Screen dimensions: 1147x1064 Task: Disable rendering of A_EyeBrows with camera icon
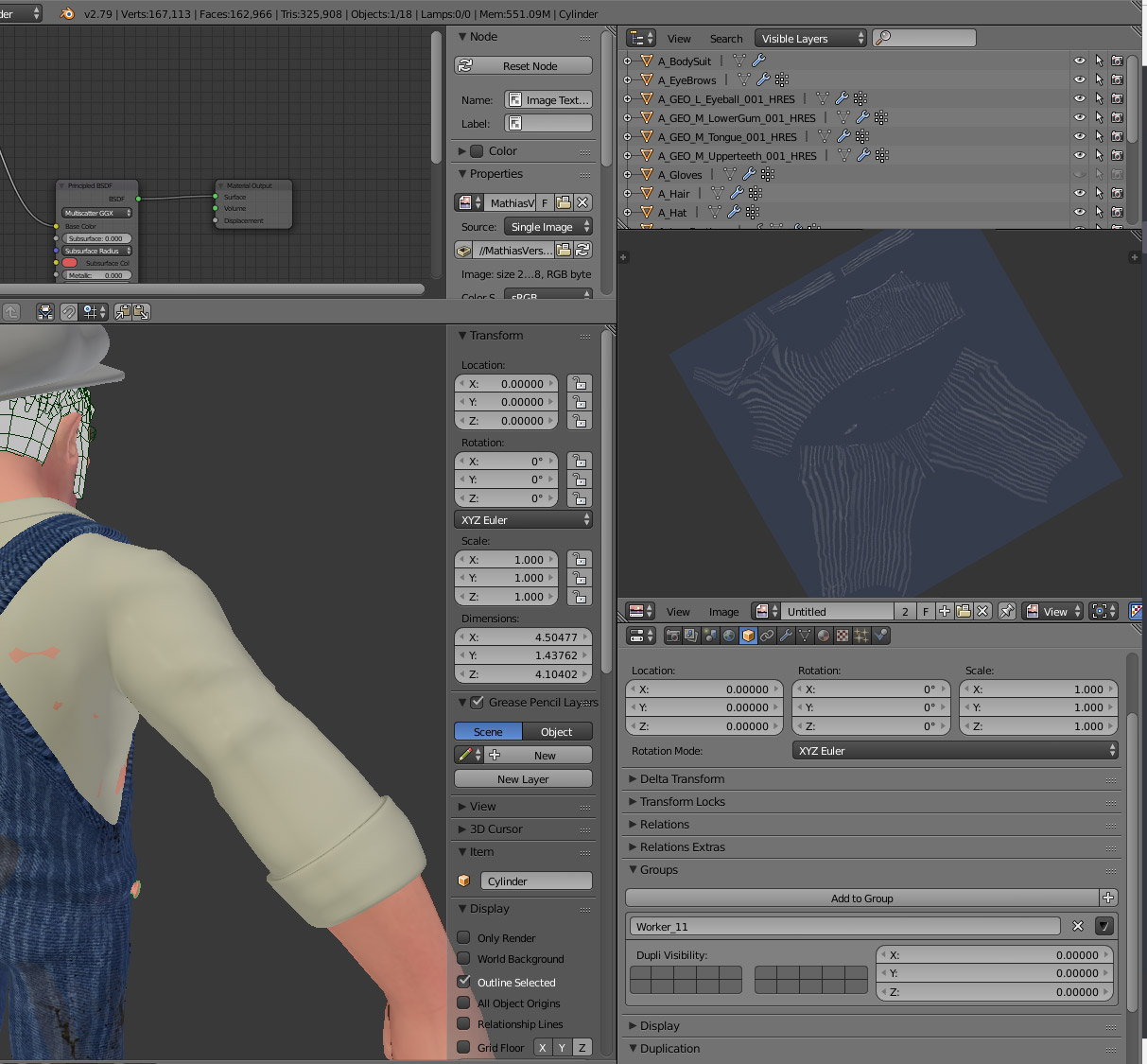[x=1117, y=79]
